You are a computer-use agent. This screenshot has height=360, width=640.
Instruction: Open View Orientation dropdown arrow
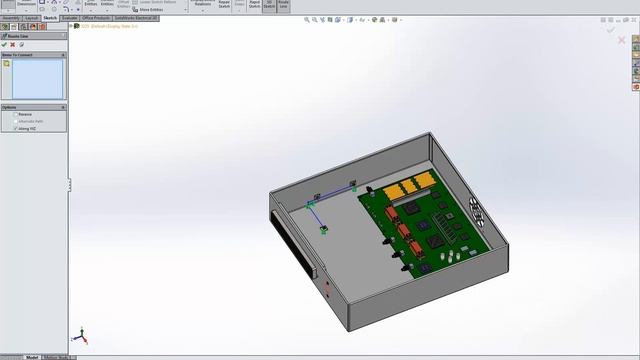344,20
